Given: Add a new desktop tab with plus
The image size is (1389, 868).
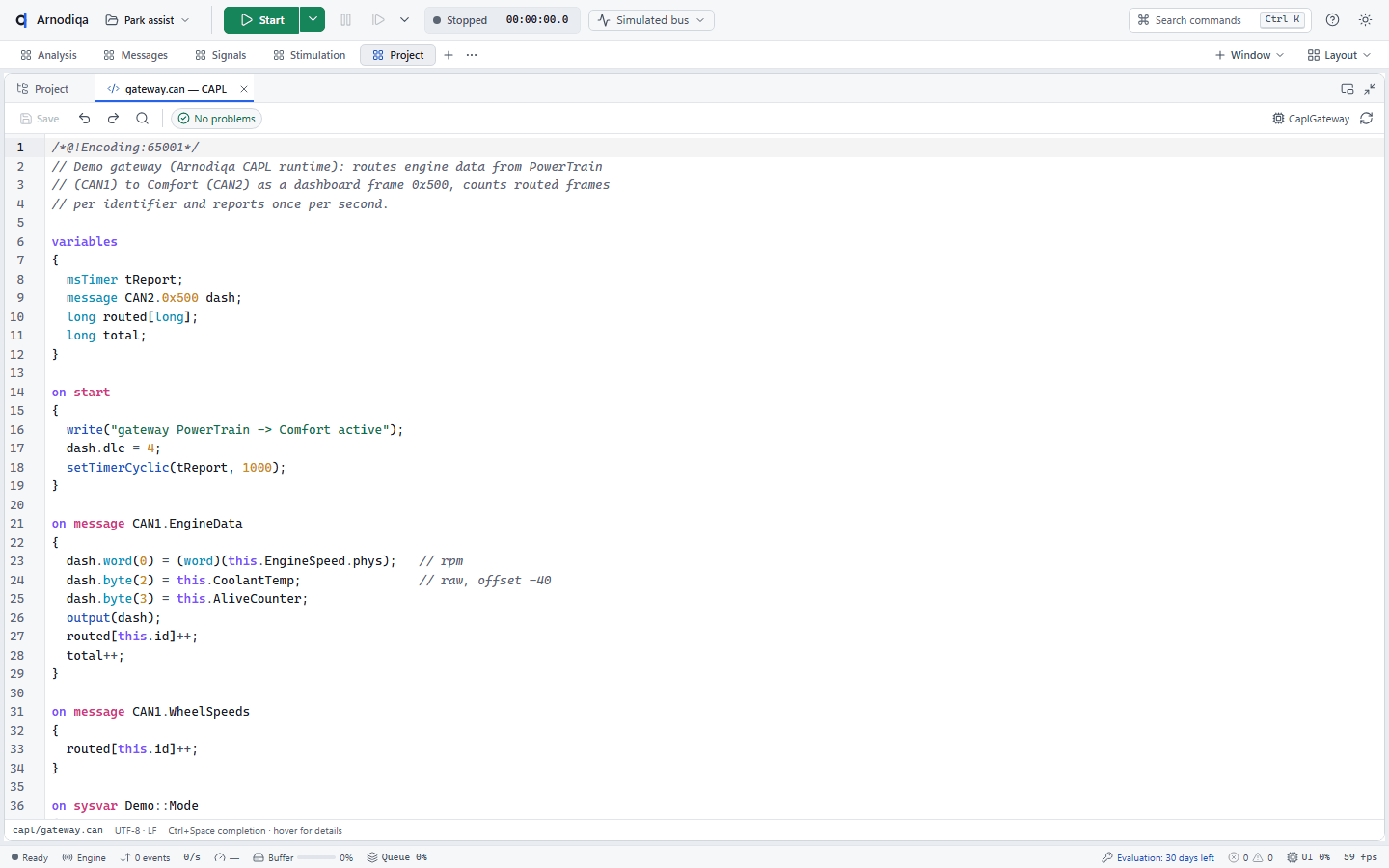Looking at the screenshot, I should pos(449,55).
